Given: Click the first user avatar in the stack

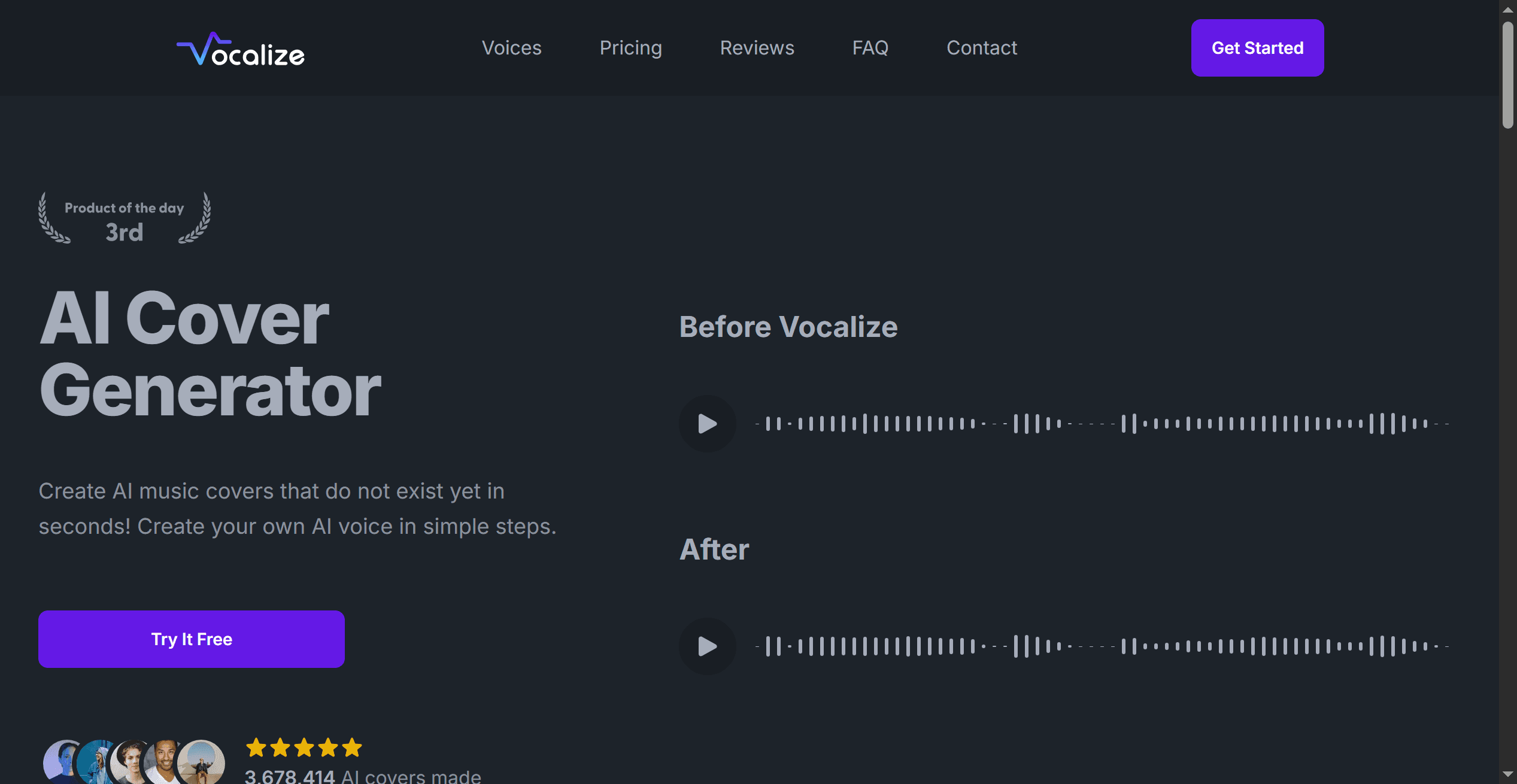Looking at the screenshot, I should tap(60, 760).
